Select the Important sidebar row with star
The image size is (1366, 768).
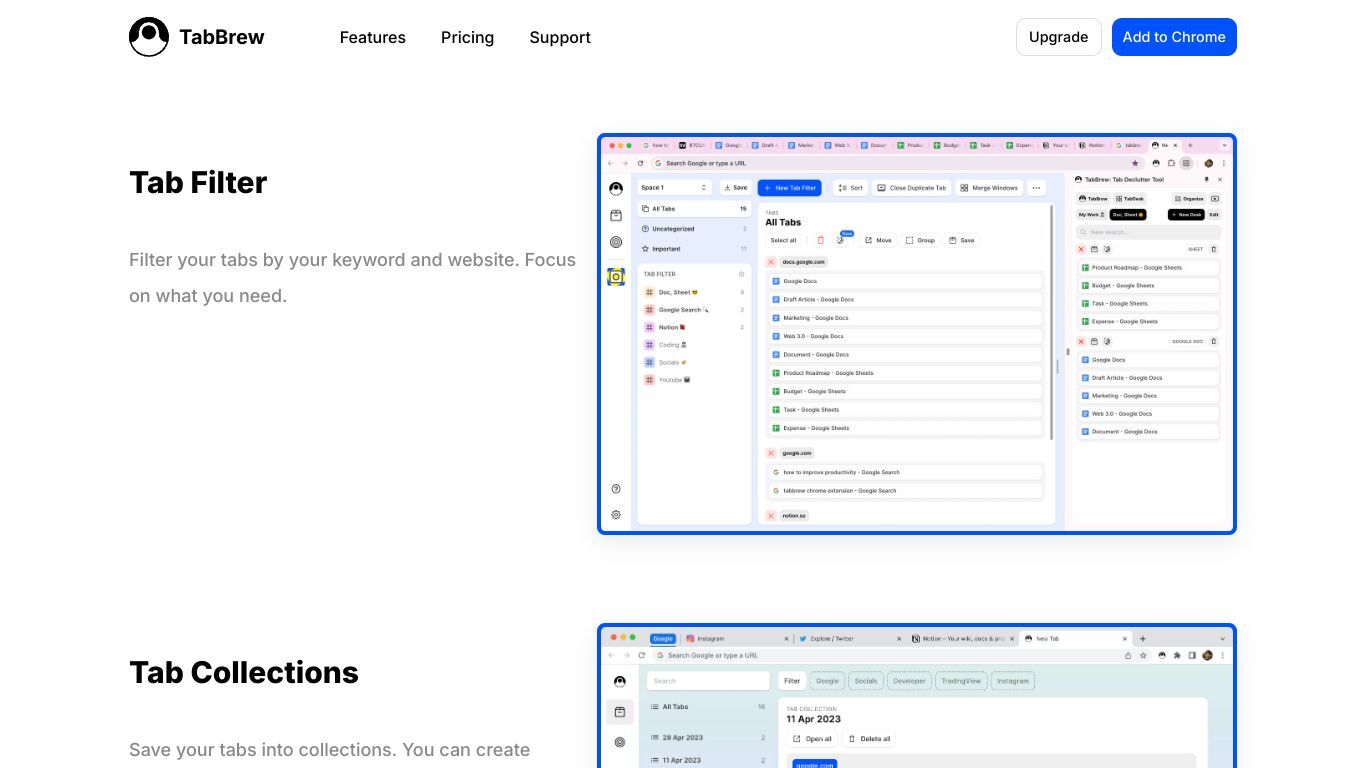point(694,248)
